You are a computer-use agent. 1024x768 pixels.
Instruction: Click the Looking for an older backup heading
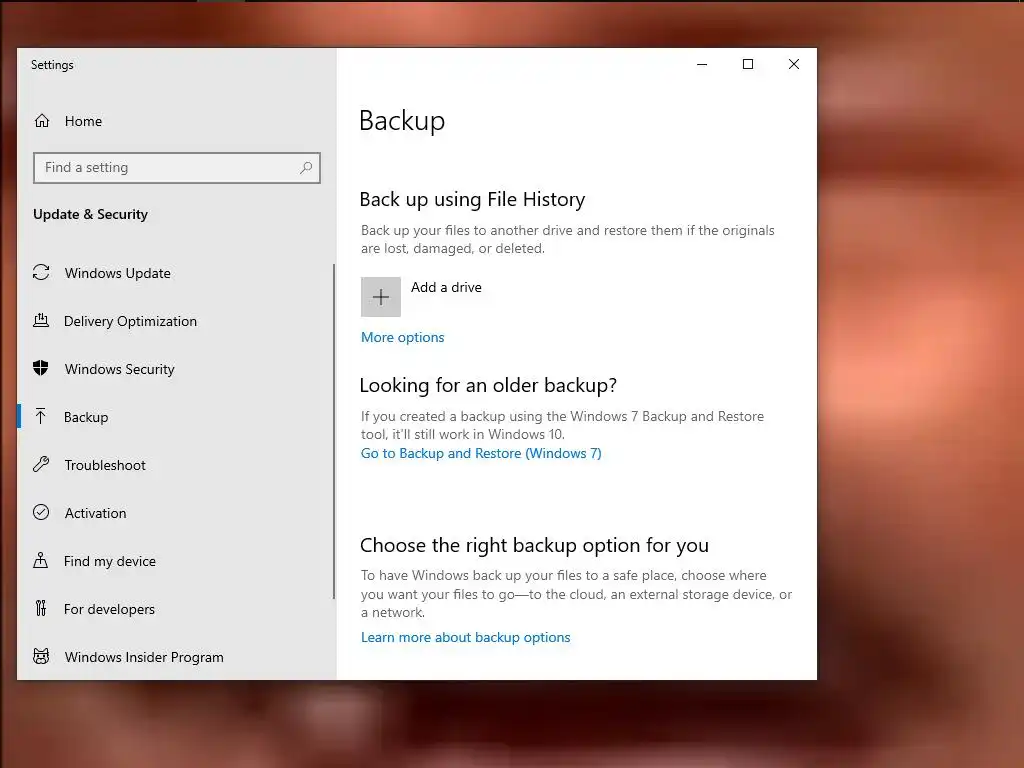tap(488, 385)
